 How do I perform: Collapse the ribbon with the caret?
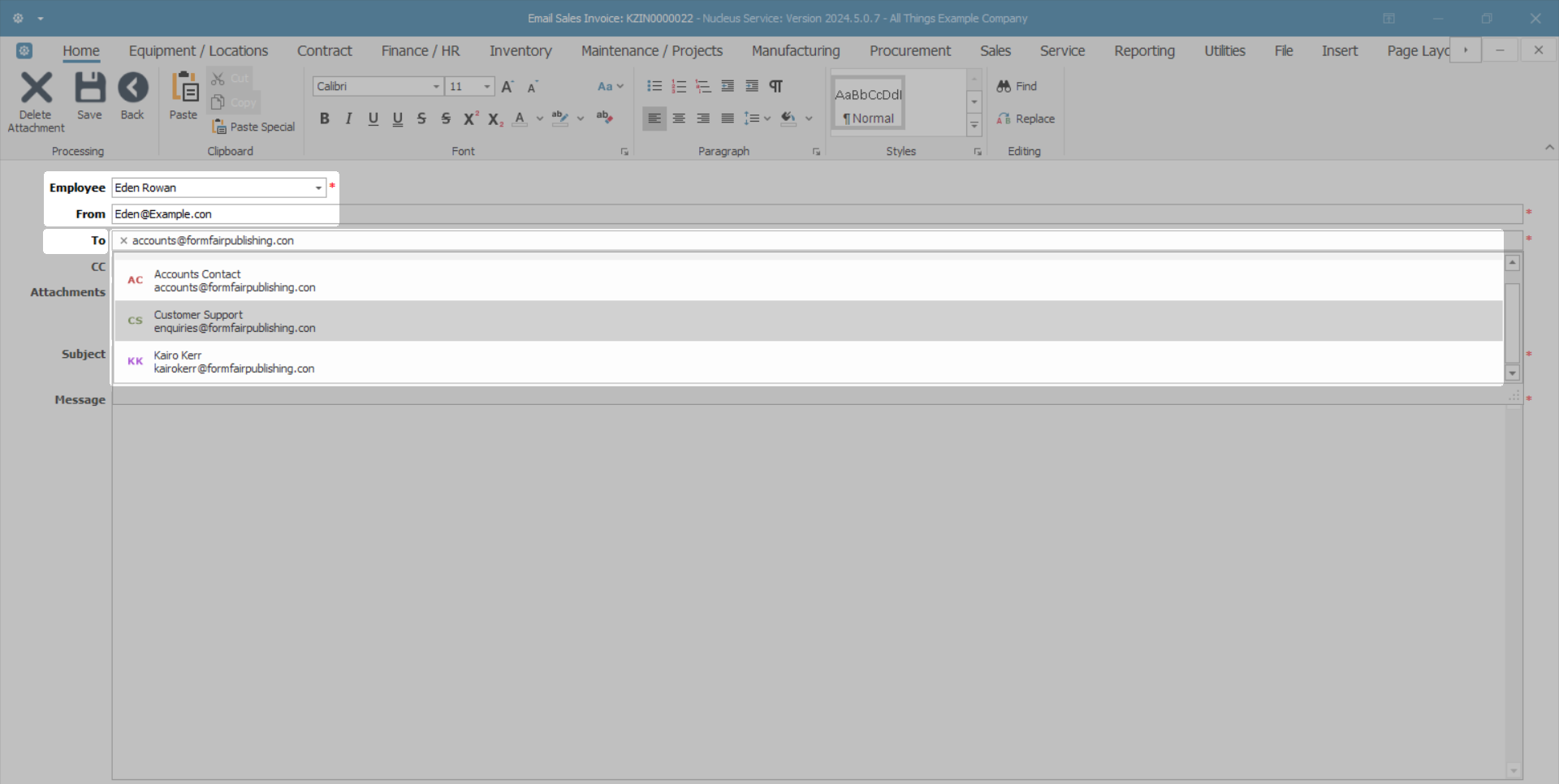click(1549, 148)
